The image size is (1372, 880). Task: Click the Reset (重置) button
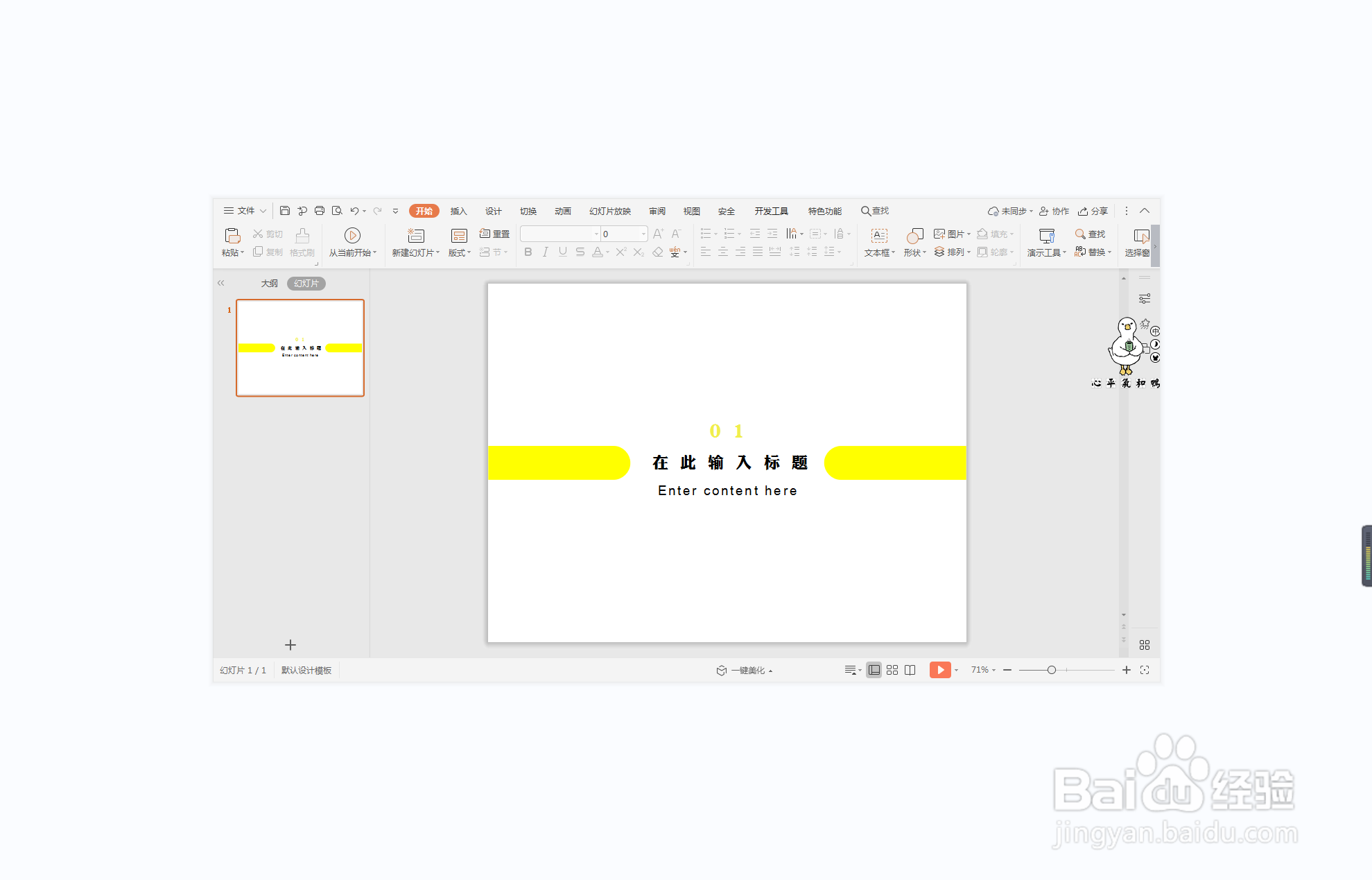[494, 234]
